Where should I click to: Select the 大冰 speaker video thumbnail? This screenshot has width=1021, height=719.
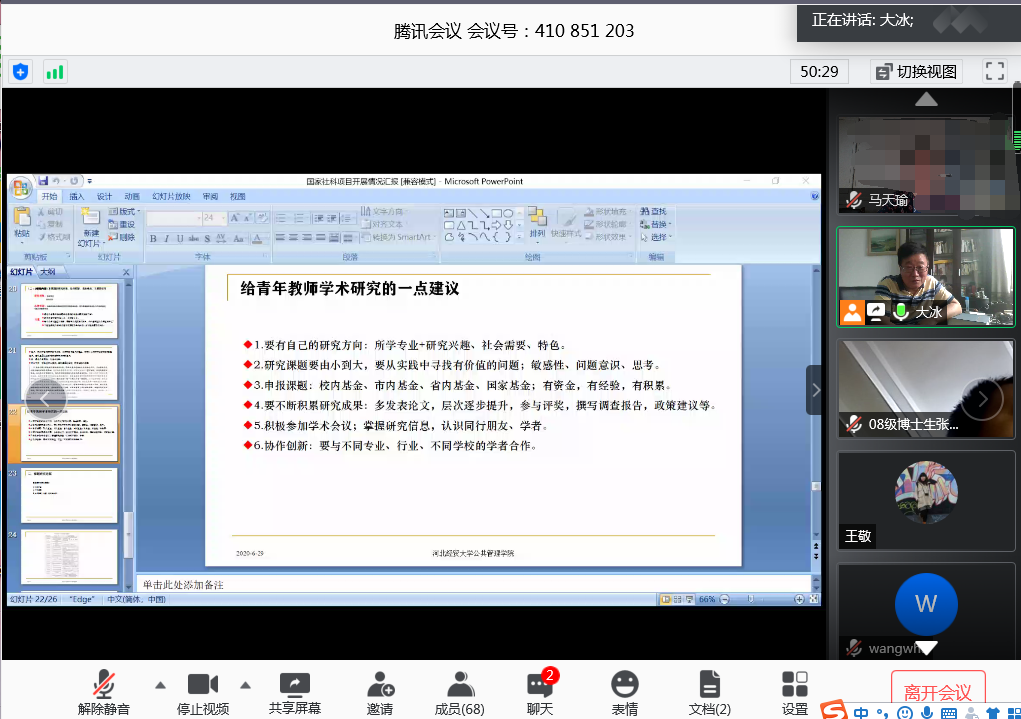pyautogui.click(x=926, y=276)
